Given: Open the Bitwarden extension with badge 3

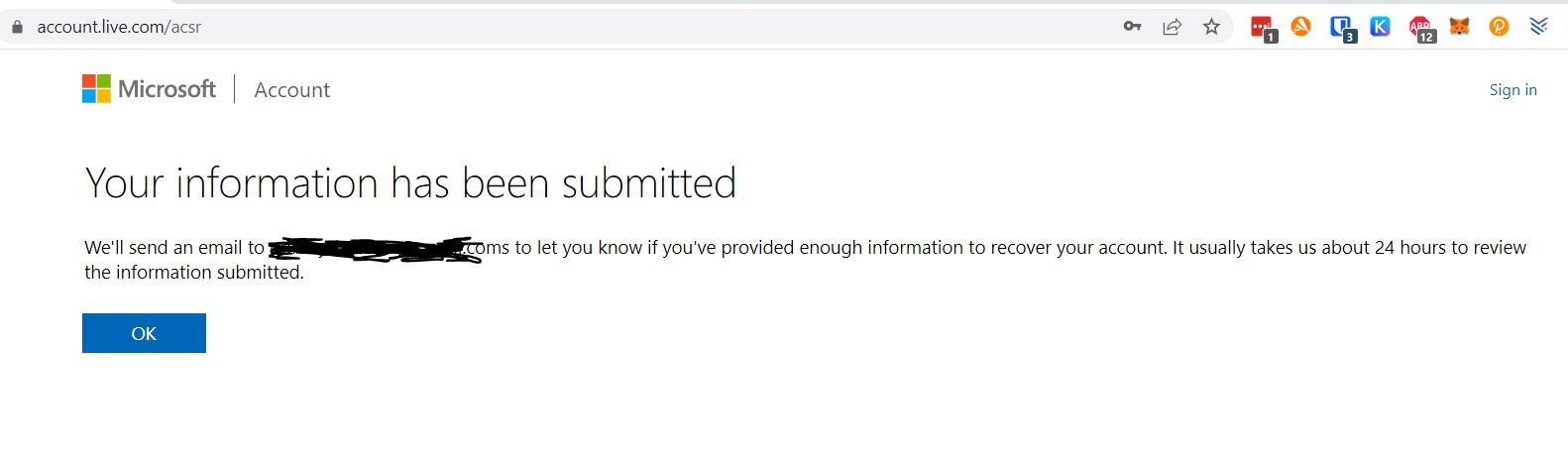Looking at the screenshot, I should click(x=1342, y=28).
